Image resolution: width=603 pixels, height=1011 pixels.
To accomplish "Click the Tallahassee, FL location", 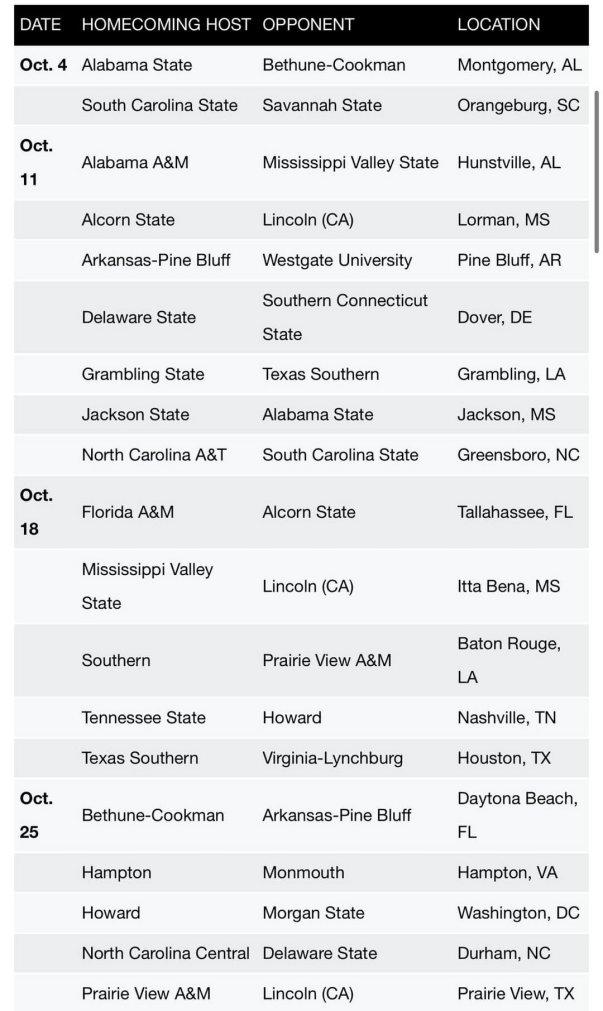I will 515,512.
